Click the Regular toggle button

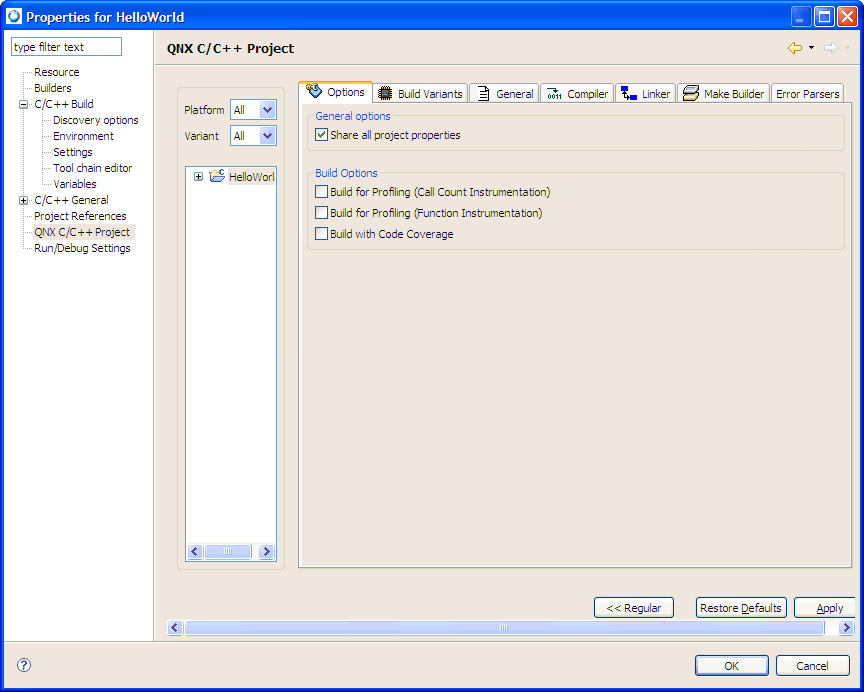pyautogui.click(x=633, y=607)
